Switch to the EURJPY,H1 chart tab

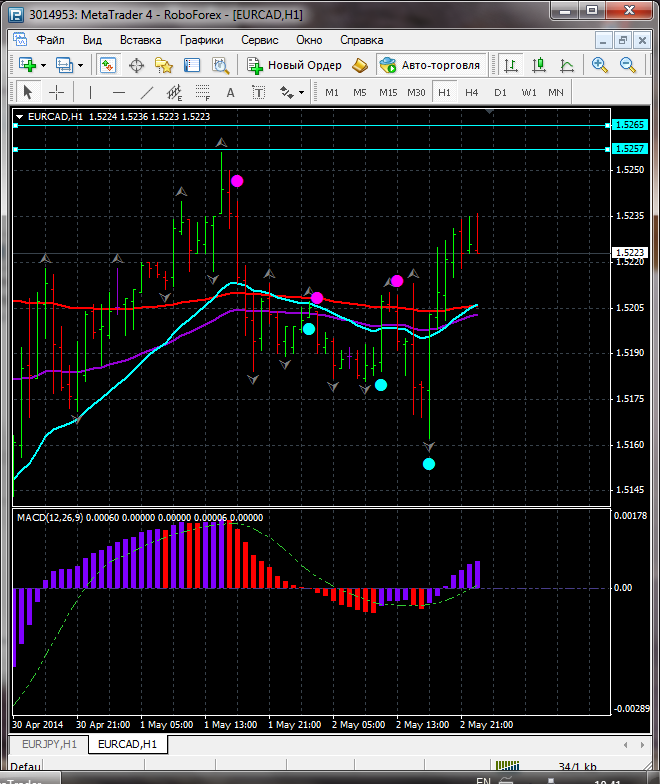tap(46, 745)
